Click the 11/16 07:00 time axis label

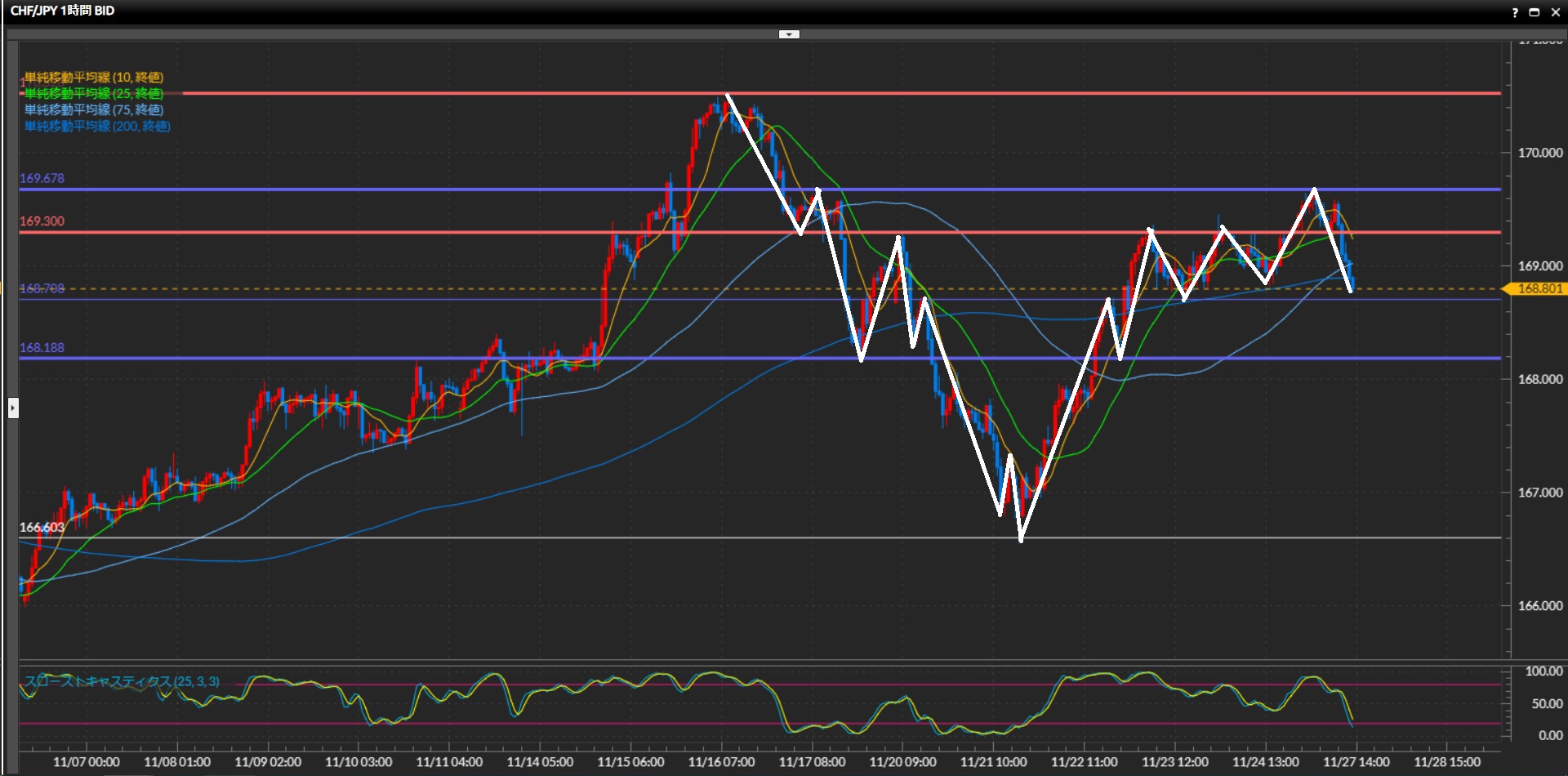(721, 762)
